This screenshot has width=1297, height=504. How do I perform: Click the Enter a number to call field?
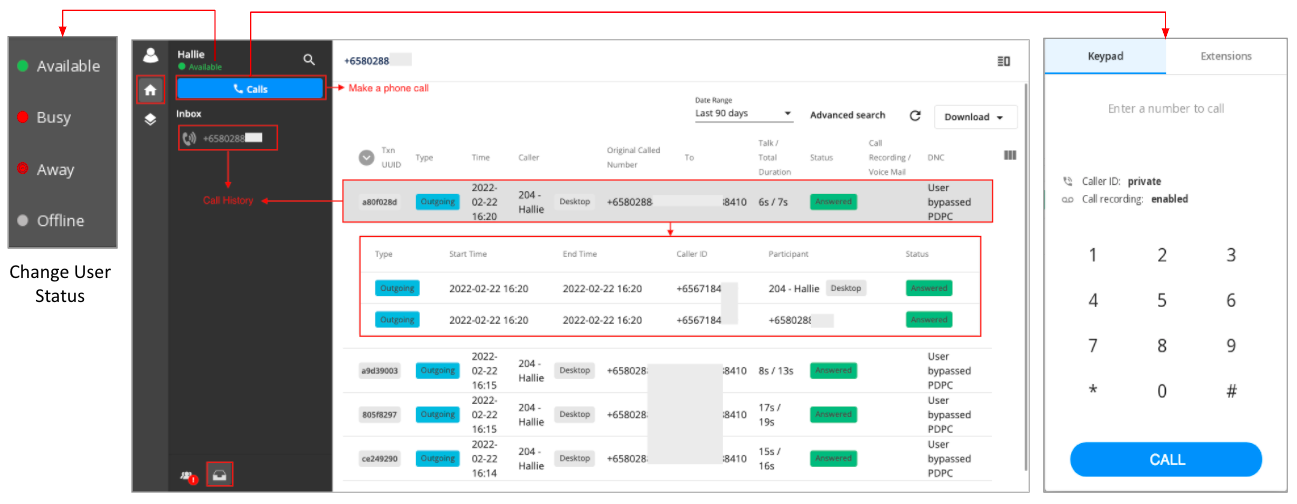(x=1166, y=108)
